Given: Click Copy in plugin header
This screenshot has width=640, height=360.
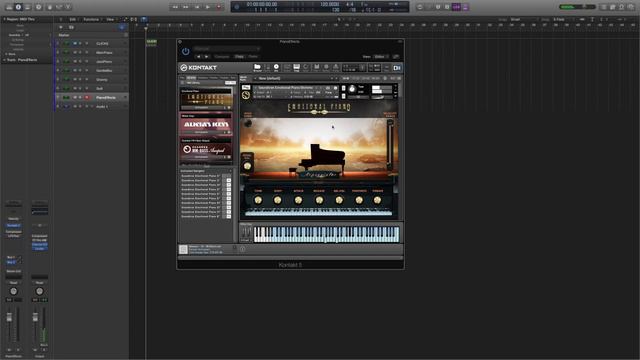Looking at the screenshot, I should point(239,57).
